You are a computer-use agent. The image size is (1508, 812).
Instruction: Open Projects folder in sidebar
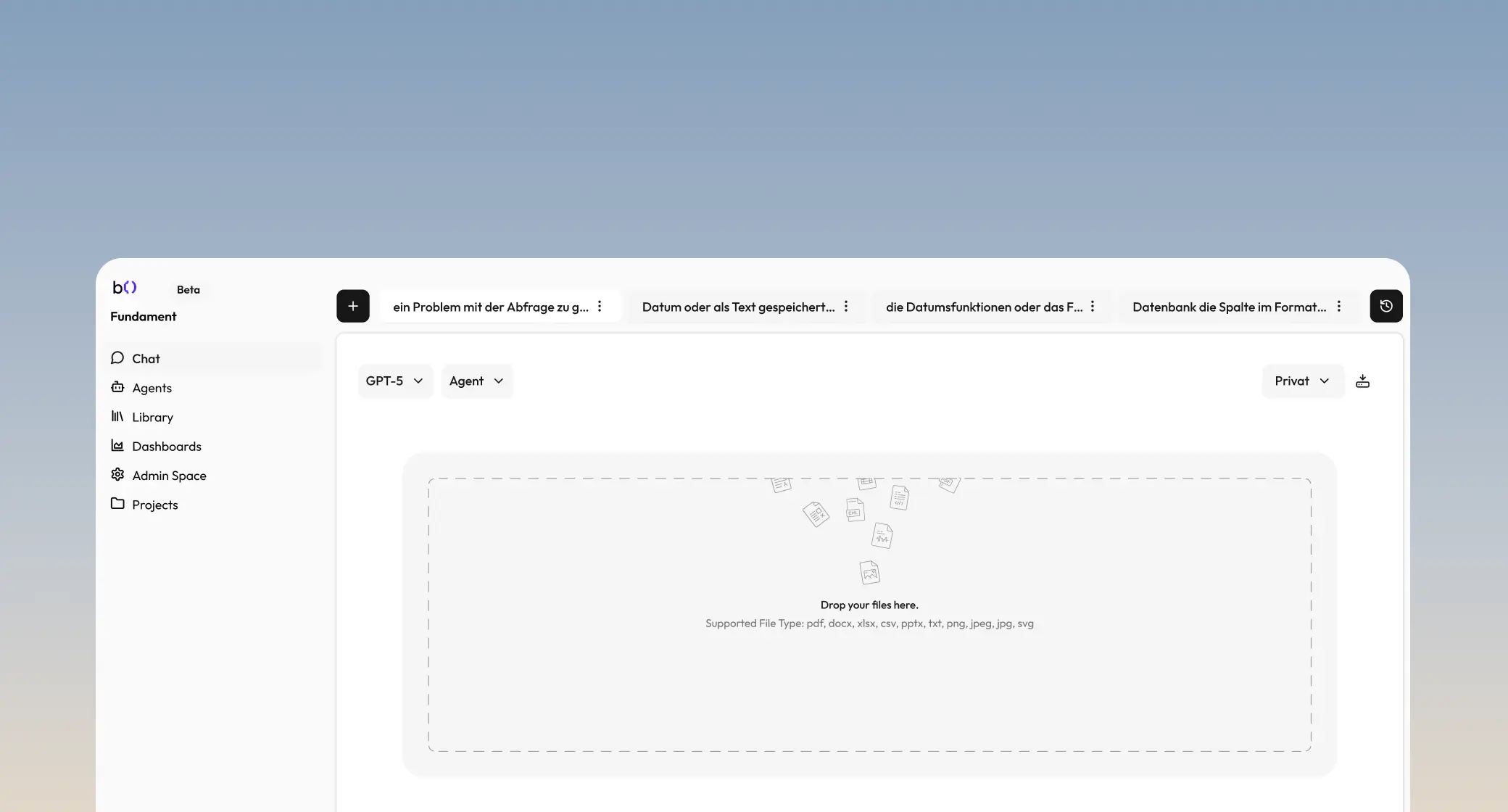(154, 505)
